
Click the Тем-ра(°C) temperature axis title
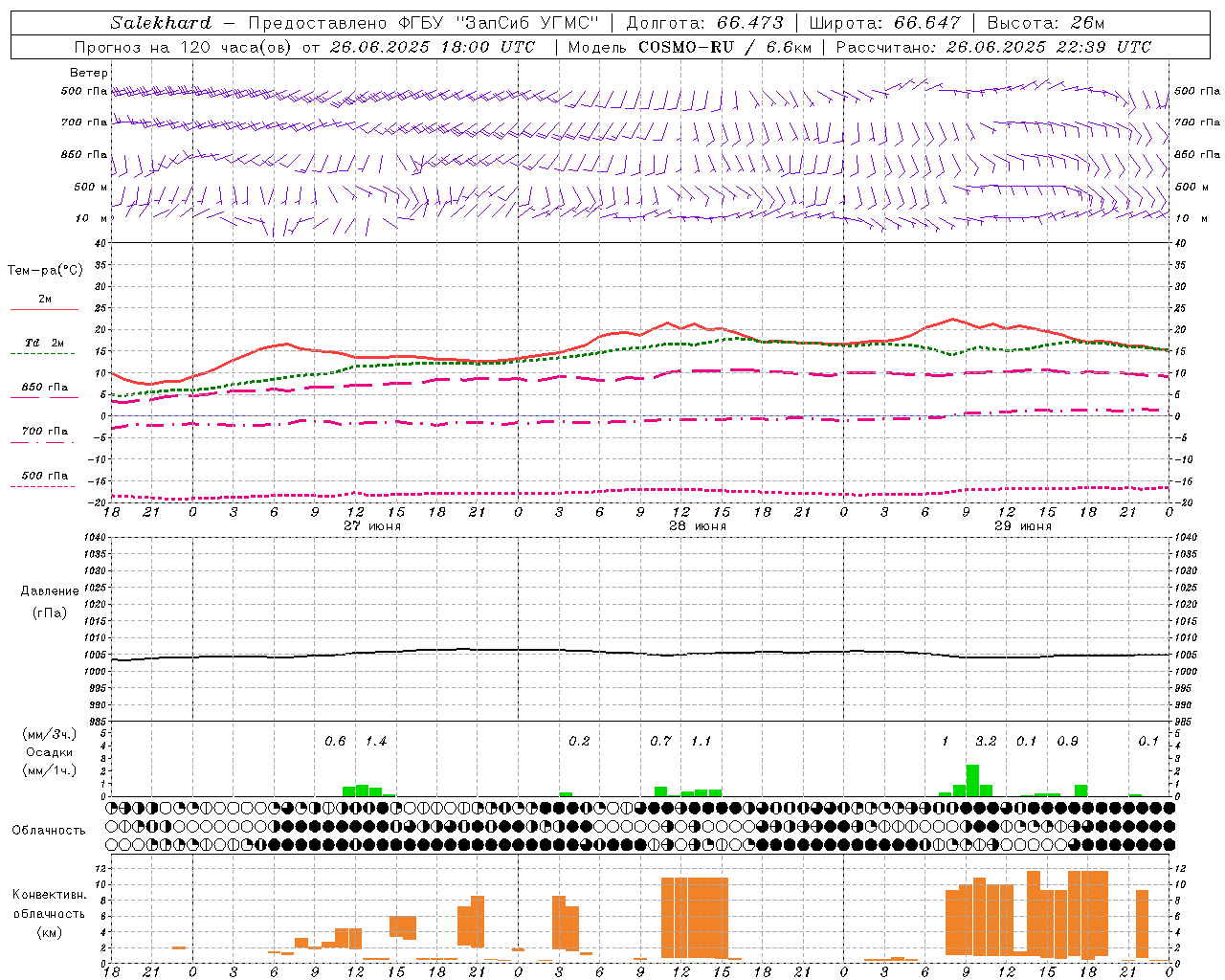(45, 271)
